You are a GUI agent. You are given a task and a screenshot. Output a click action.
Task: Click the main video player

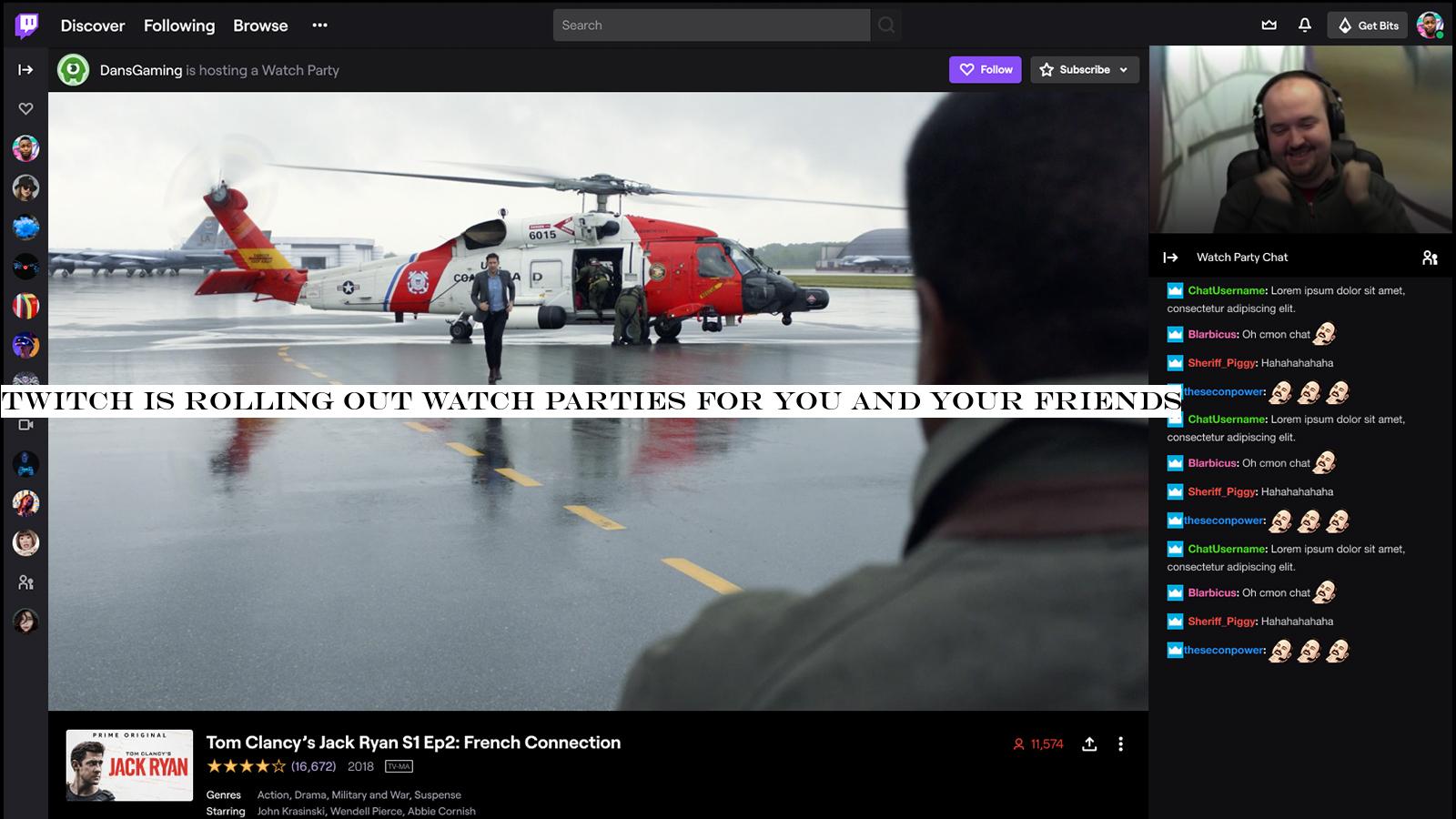tap(598, 401)
